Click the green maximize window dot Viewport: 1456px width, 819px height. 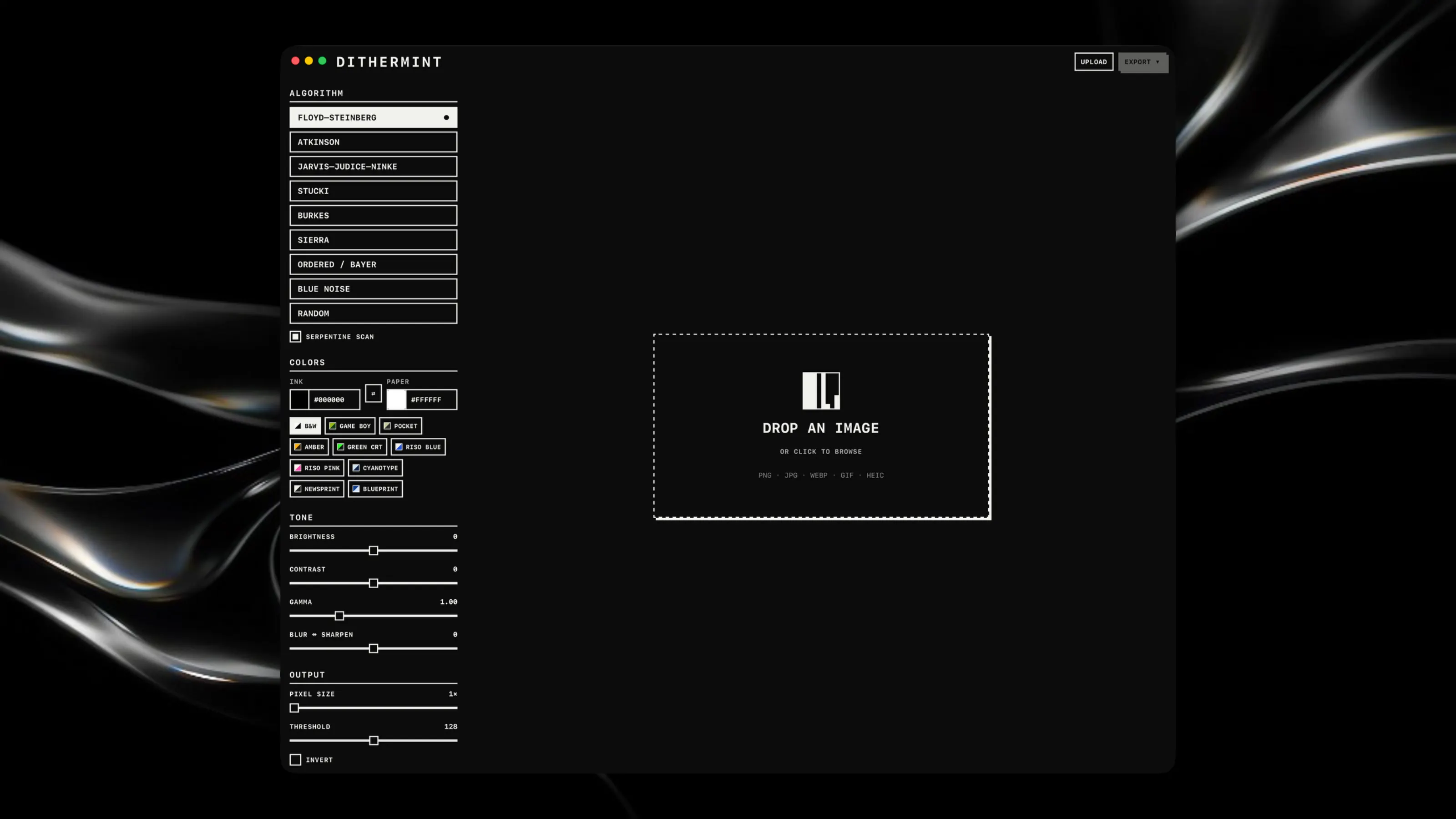pyautogui.click(x=322, y=61)
